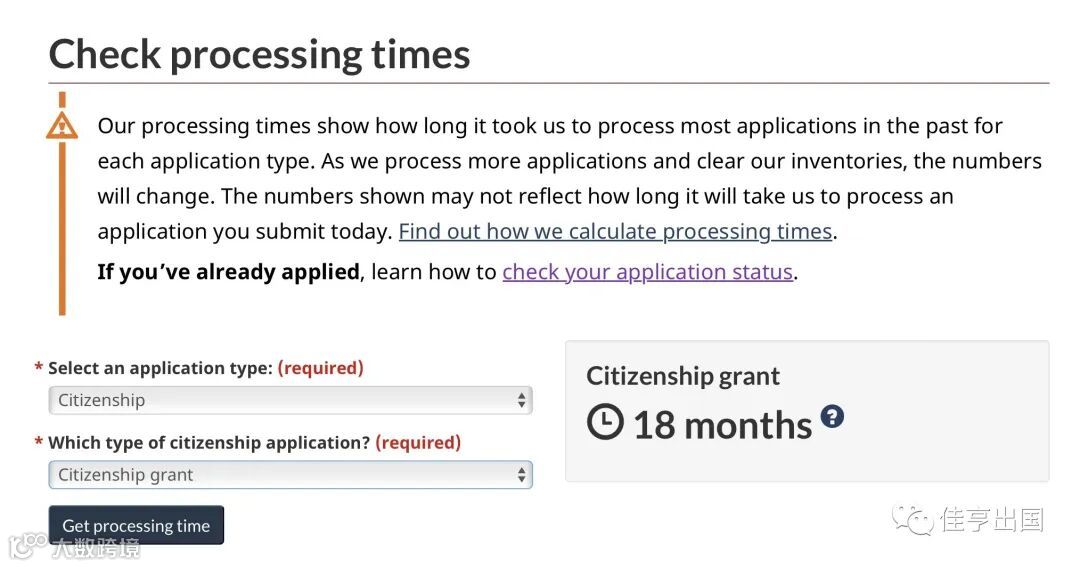Viewport: 1080px width, 567px height.
Task: Click the arrows on the Citizenship dropdown
Action: tap(521, 400)
